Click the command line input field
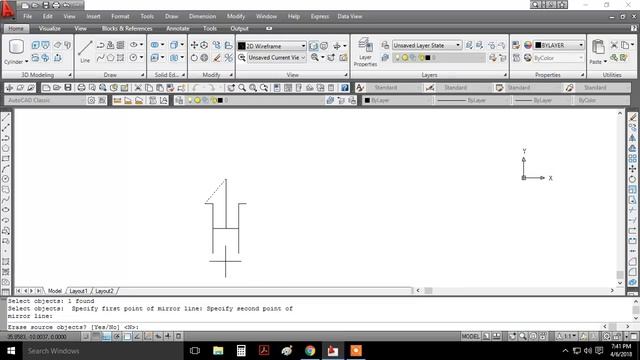This screenshot has height=360, width=640. [x=304, y=327]
